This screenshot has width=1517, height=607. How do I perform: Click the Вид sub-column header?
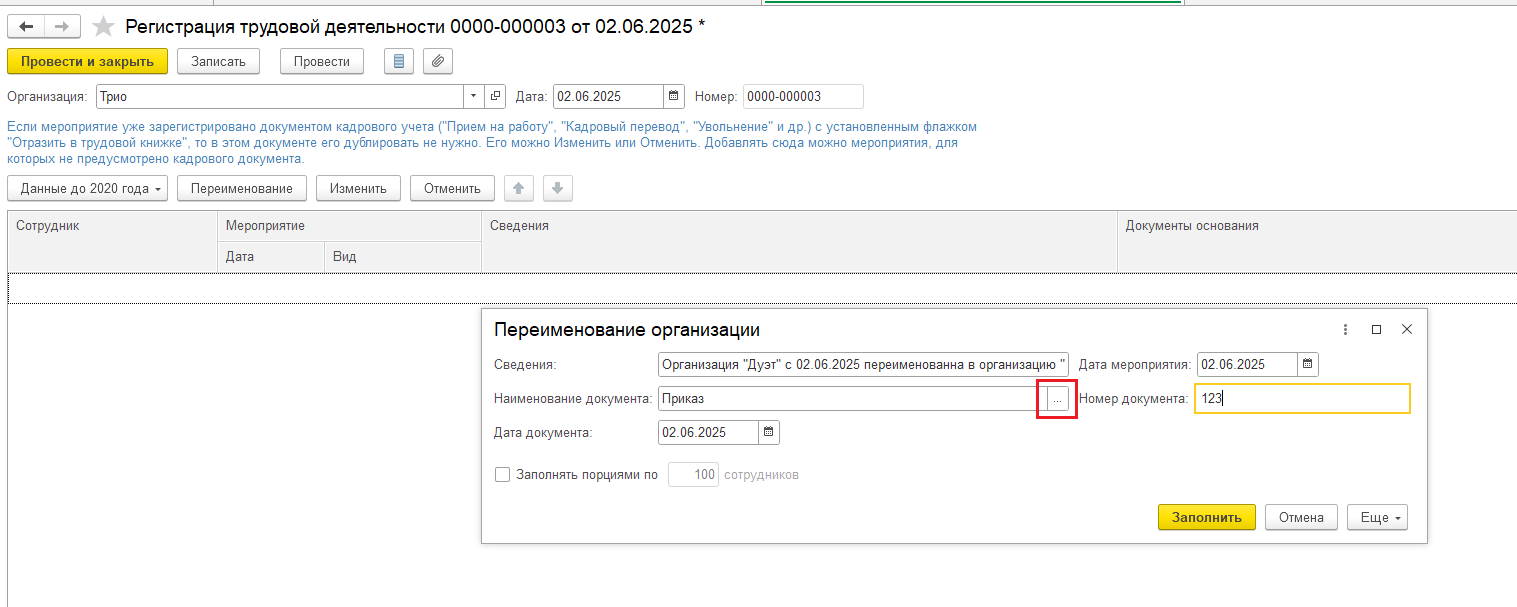(403, 256)
